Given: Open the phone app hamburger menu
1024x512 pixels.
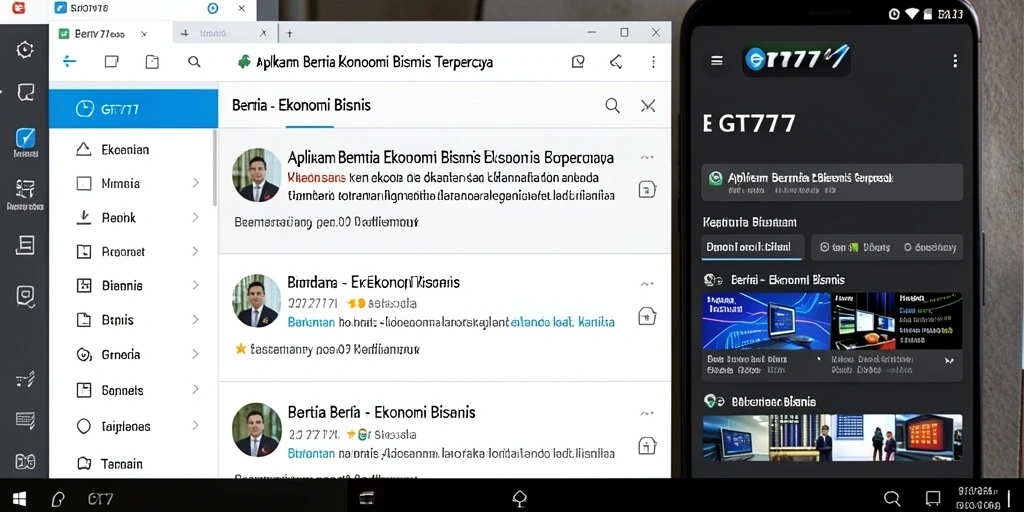Looking at the screenshot, I should pyautogui.click(x=716, y=61).
